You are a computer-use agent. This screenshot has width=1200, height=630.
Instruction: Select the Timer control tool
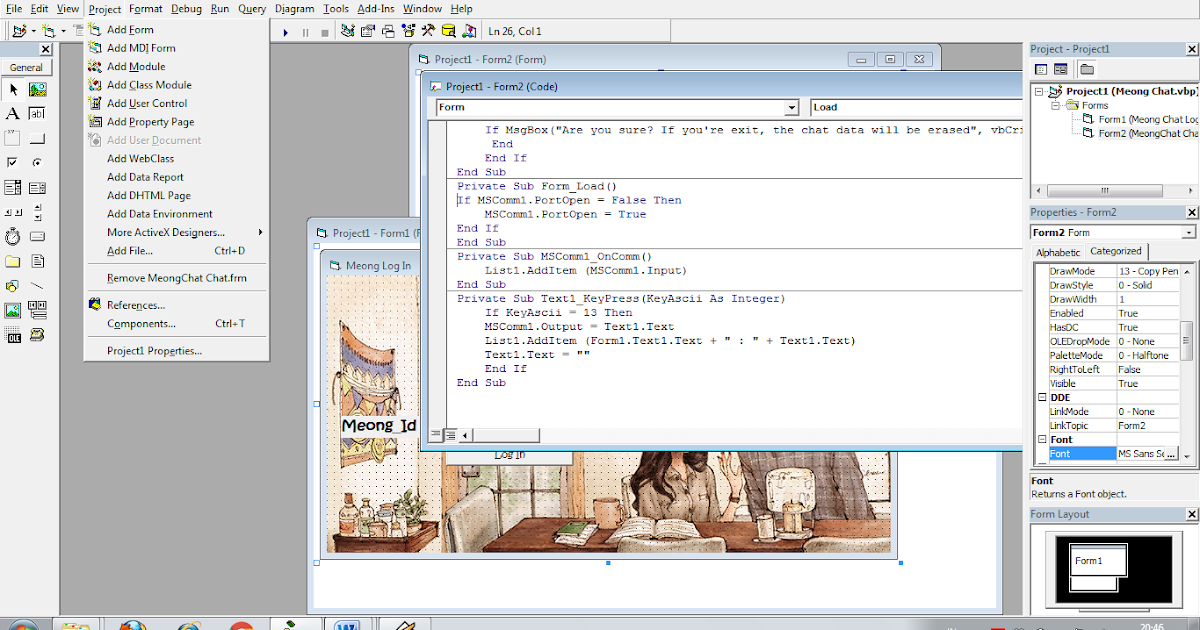[x=13, y=236]
